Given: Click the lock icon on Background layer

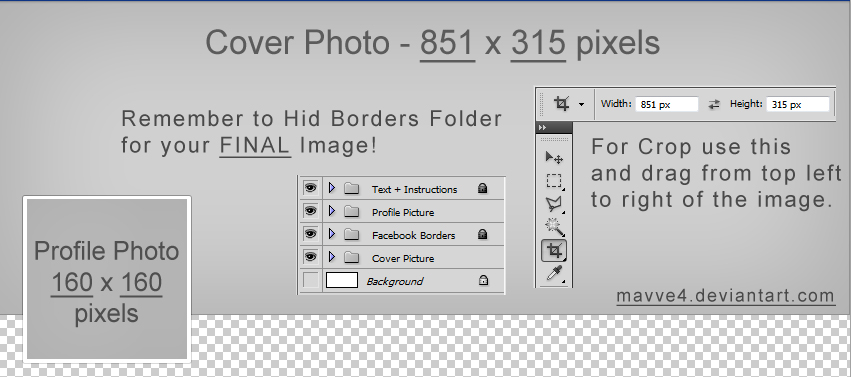Looking at the screenshot, I should (483, 280).
